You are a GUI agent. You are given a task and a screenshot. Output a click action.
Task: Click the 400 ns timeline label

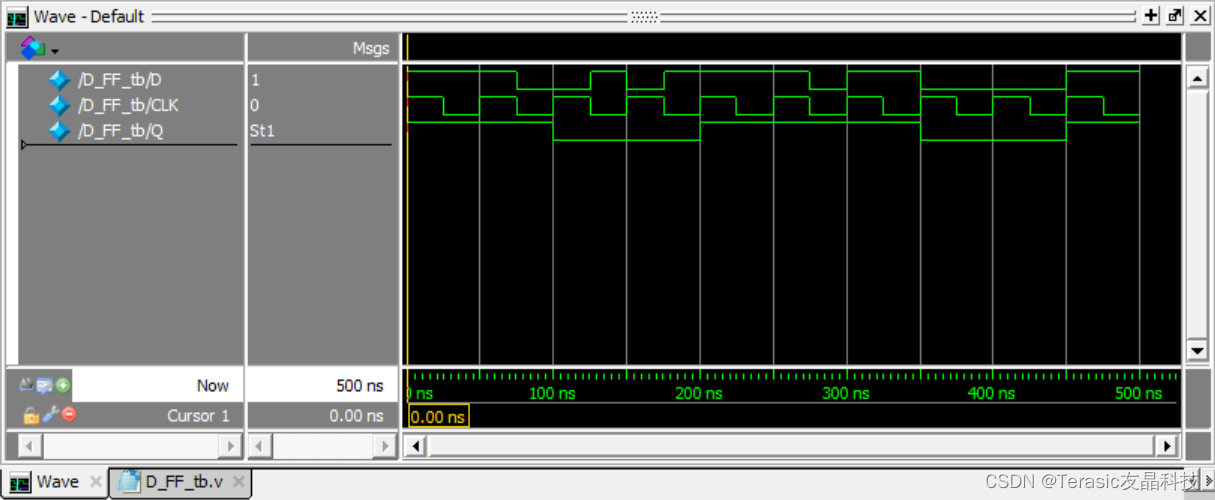pos(992,394)
